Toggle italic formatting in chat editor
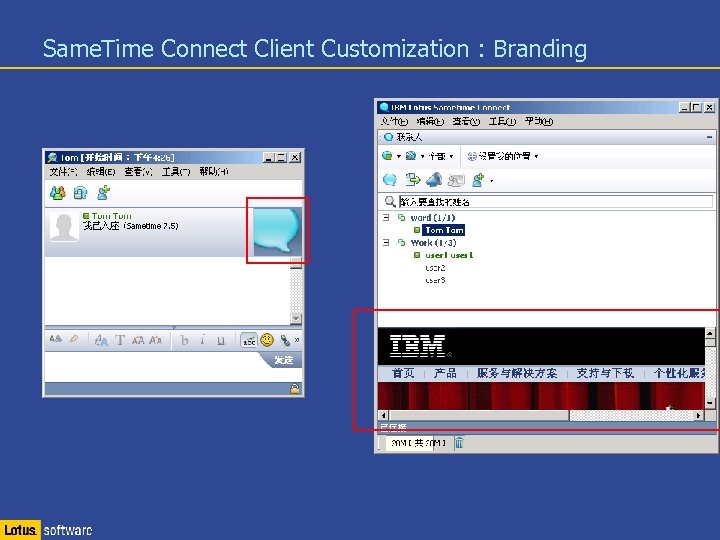The height and width of the screenshot is (540, 720). click(202, 340)
